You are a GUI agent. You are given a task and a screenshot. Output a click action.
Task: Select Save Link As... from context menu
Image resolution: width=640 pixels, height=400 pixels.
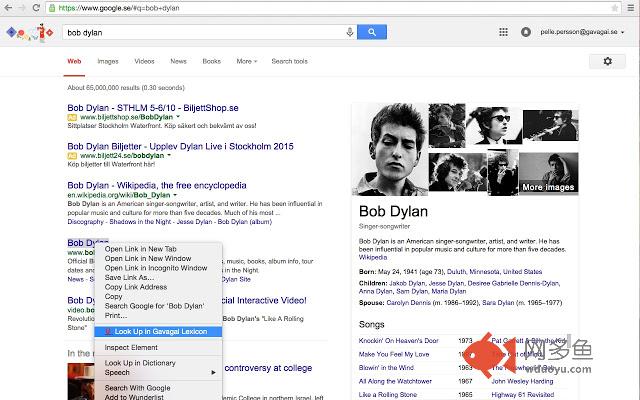click(158, 277)
